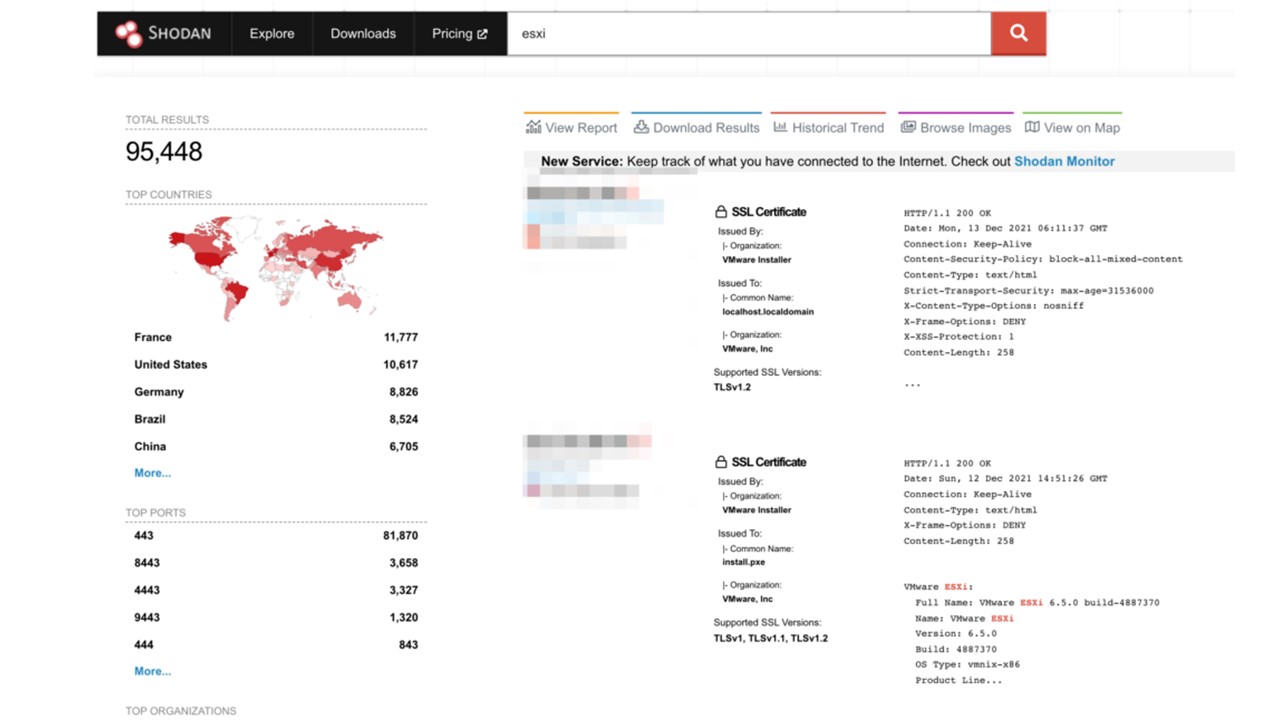Click the View Report chart icon

point(533,127)
